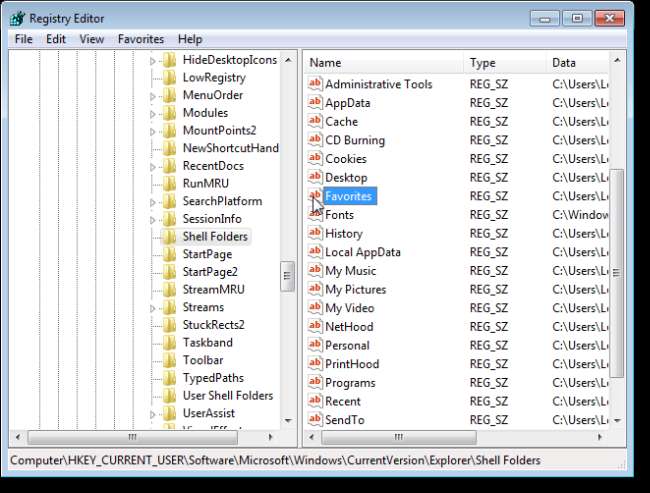Open the View menu
The image size is (650, 493).
(x=92, y=39)
